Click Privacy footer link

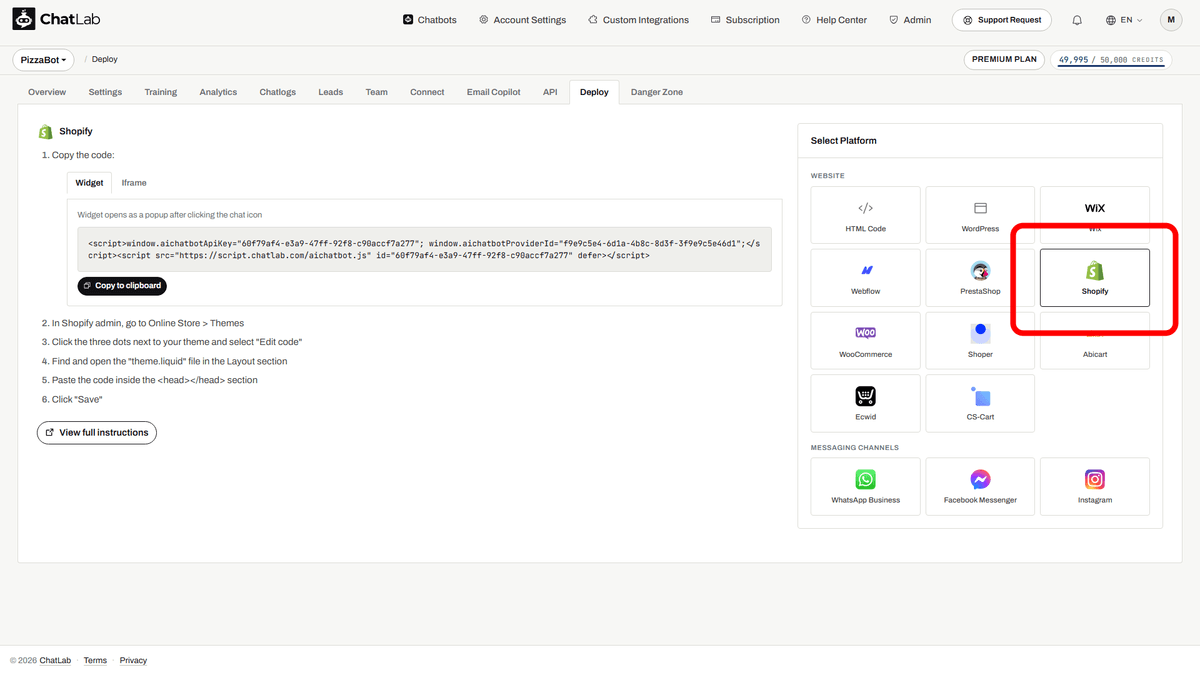point(133,660)
